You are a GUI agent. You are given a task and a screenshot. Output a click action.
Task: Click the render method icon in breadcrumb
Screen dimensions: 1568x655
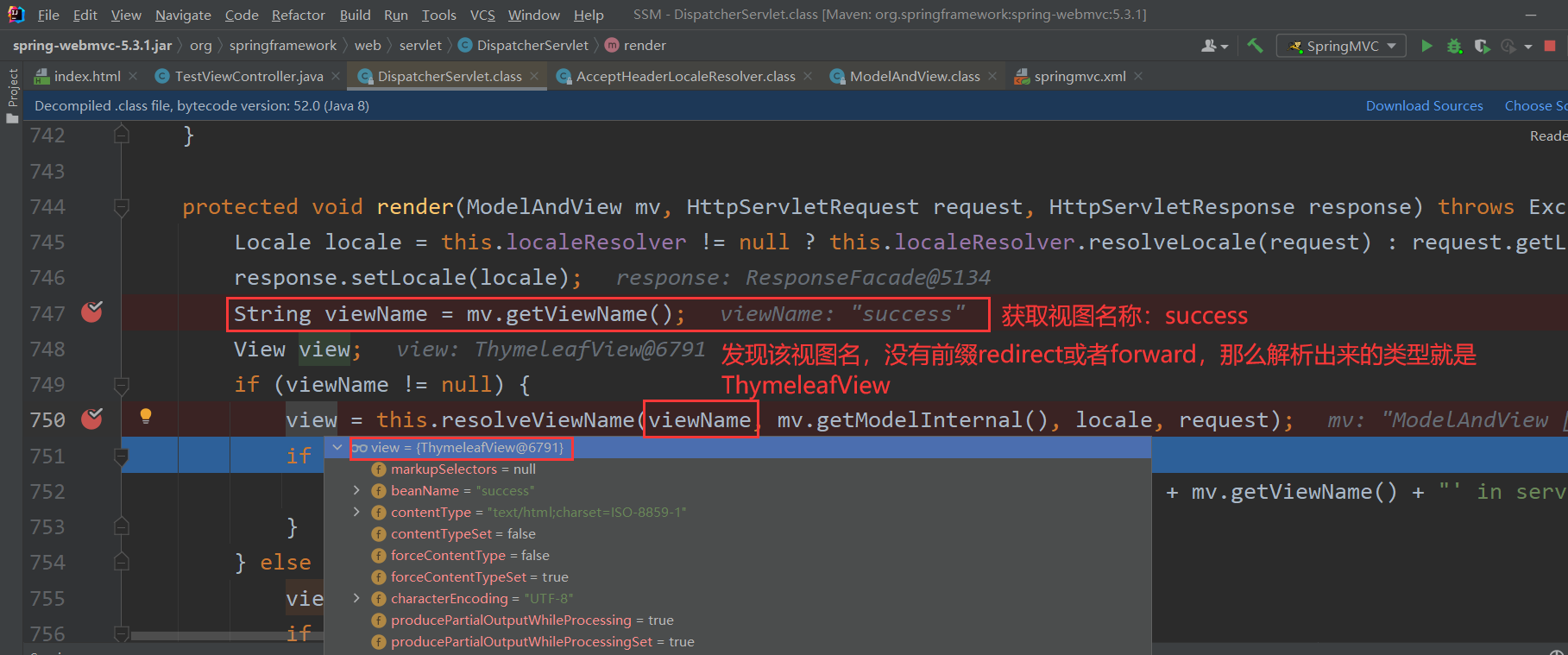point(612,45)
